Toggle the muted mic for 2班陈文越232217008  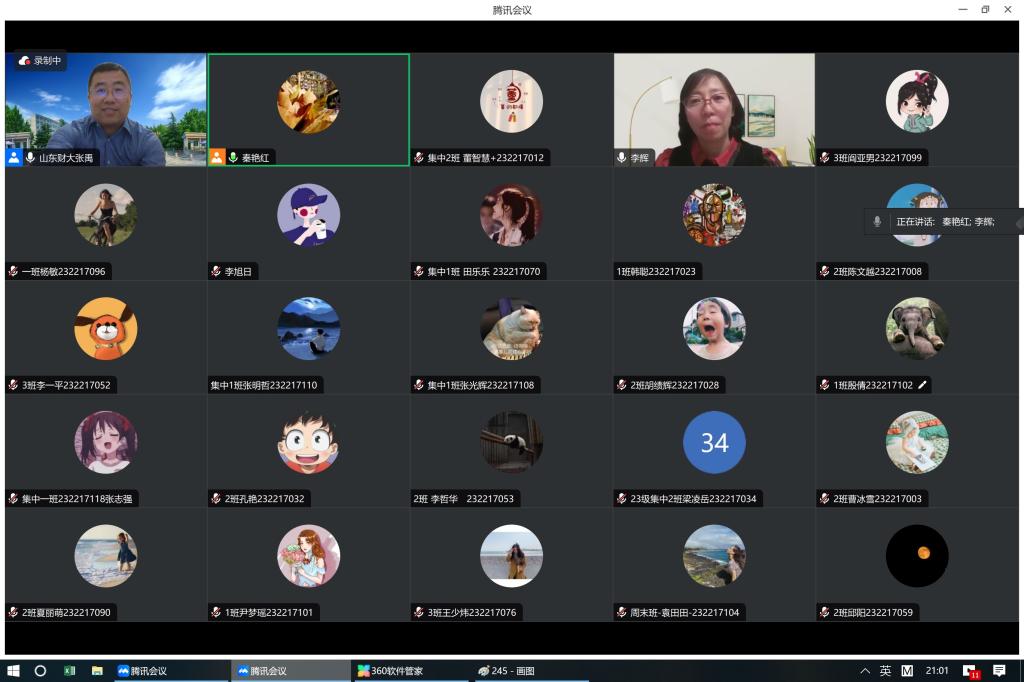(x=825, y=272)
